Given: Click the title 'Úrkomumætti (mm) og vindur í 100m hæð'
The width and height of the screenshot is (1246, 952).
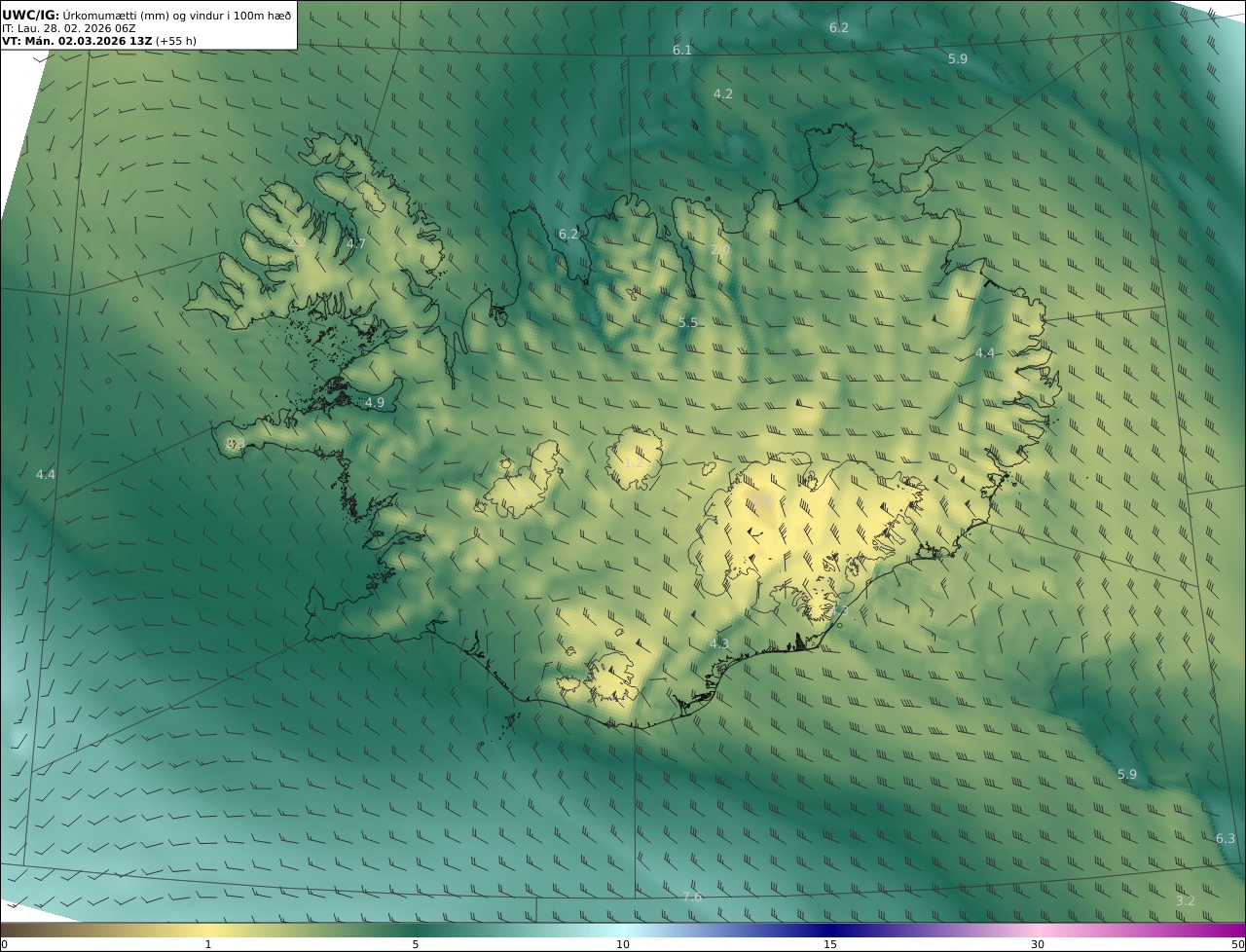Looking at the screenshot, I should click(x=176, y=15).
